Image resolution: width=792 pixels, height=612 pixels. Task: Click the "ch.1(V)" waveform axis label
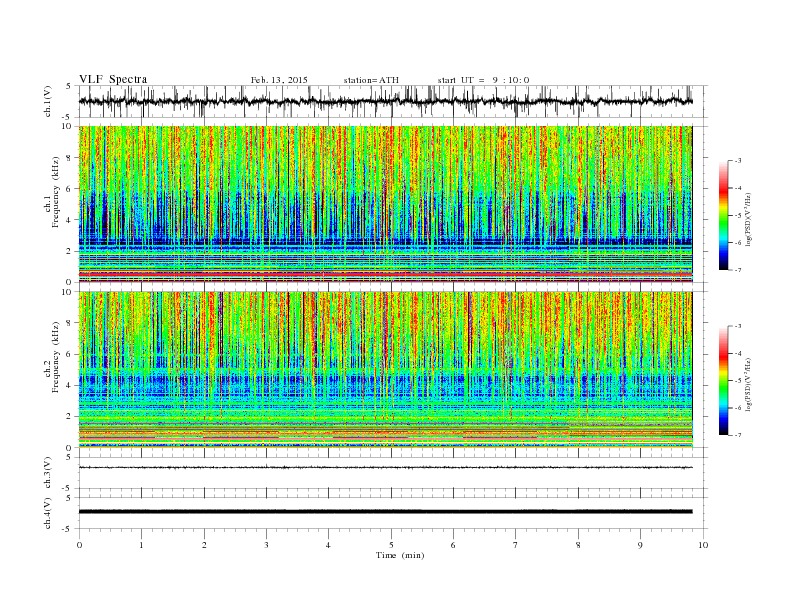(48, 101)
